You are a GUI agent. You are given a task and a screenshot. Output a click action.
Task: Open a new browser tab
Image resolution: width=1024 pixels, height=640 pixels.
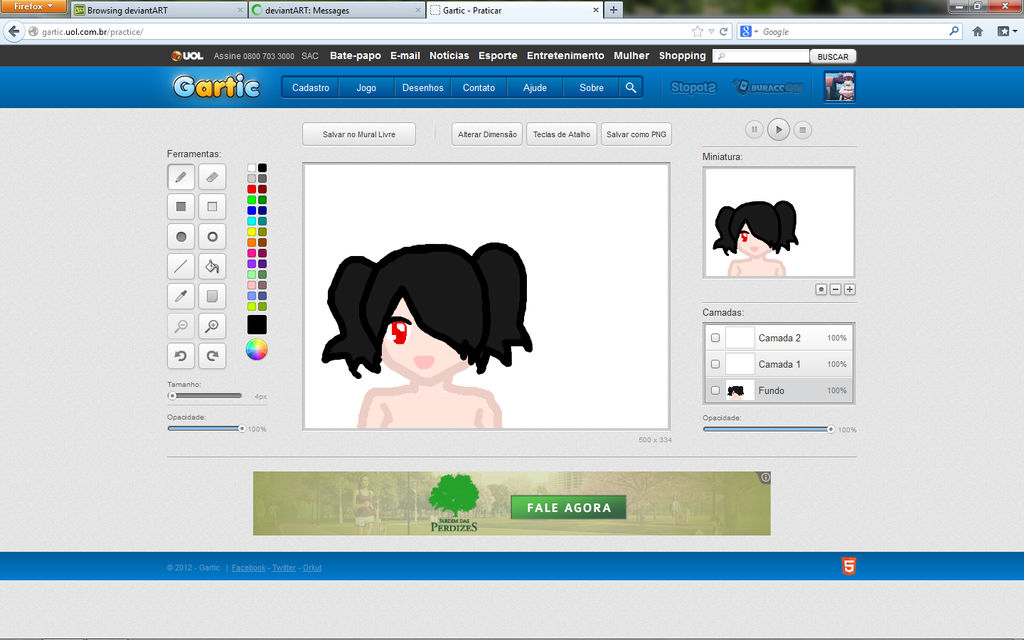point(613,10)
